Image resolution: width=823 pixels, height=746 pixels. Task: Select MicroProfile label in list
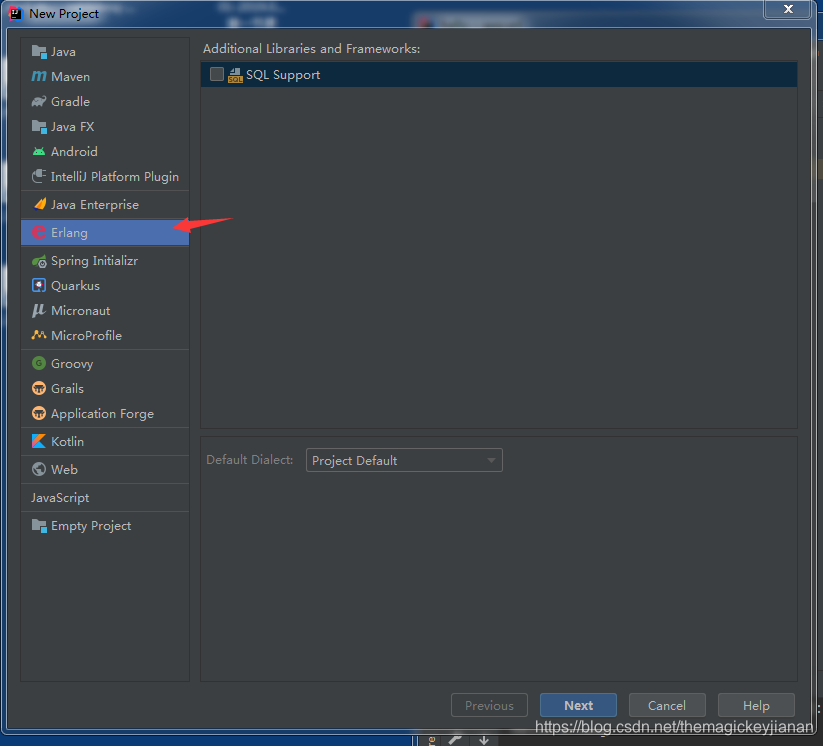click(86, 335)
